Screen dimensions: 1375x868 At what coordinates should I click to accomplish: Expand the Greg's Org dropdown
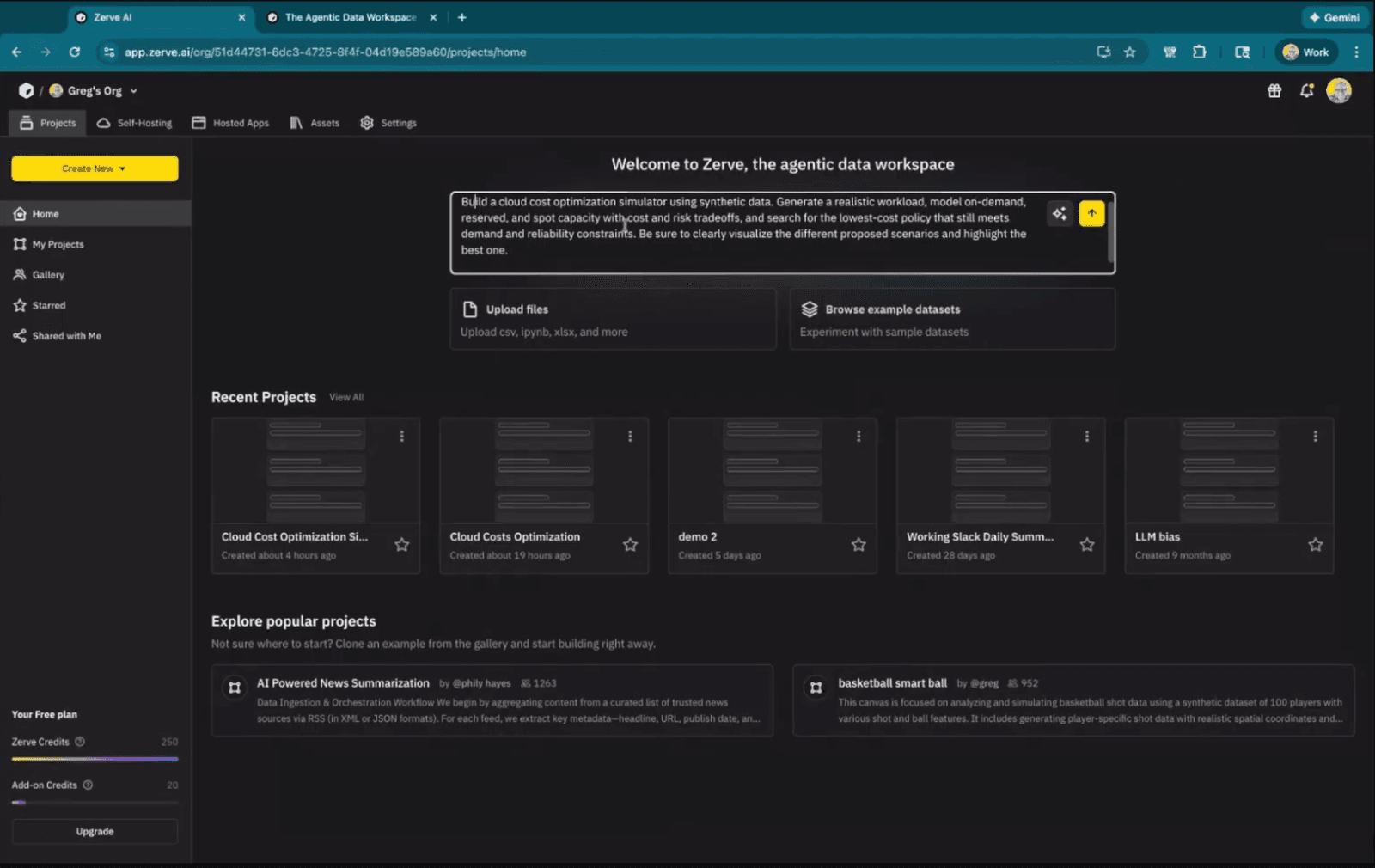click(x=133, y=90)
